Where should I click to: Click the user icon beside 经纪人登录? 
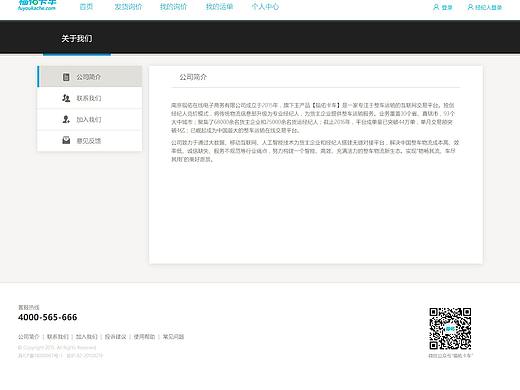tap(470, 7)
